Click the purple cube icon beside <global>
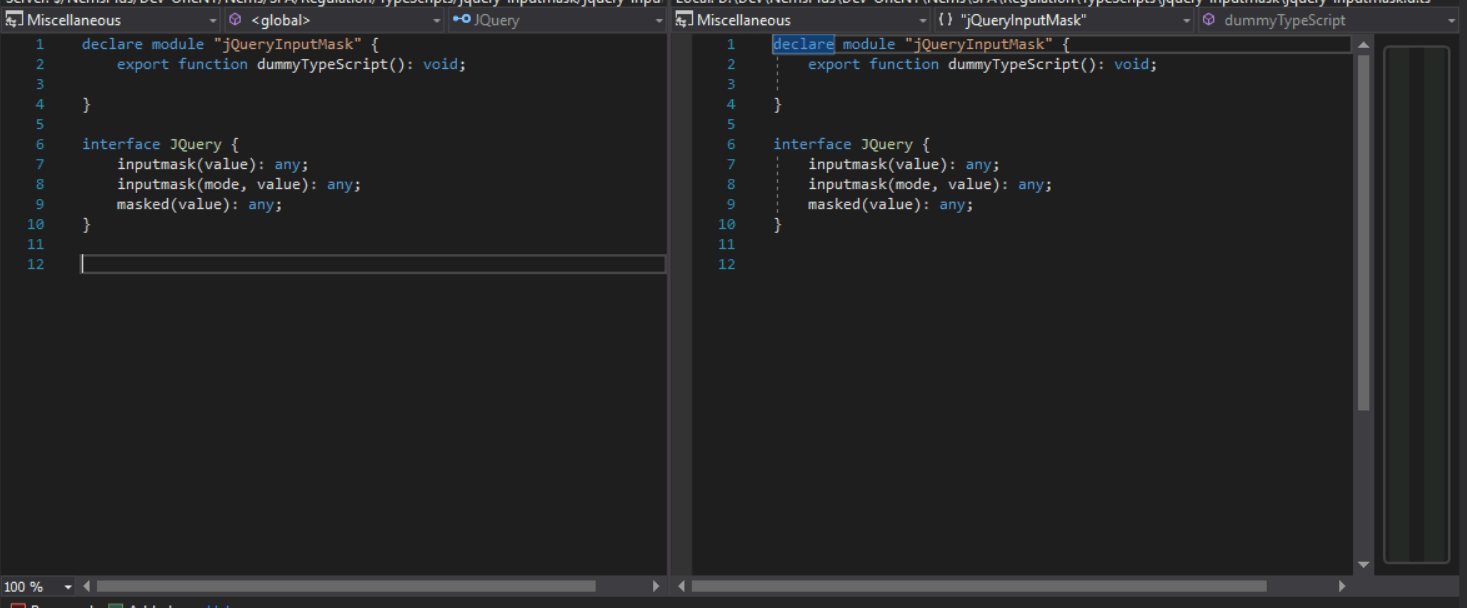This screenshot has width=1467, height=608. pos(235,20)
